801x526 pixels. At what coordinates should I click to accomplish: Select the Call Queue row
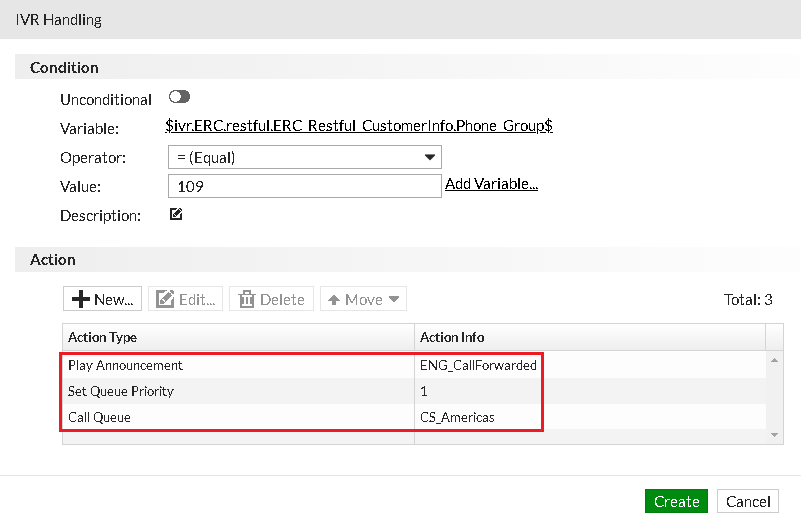(414, 417)
